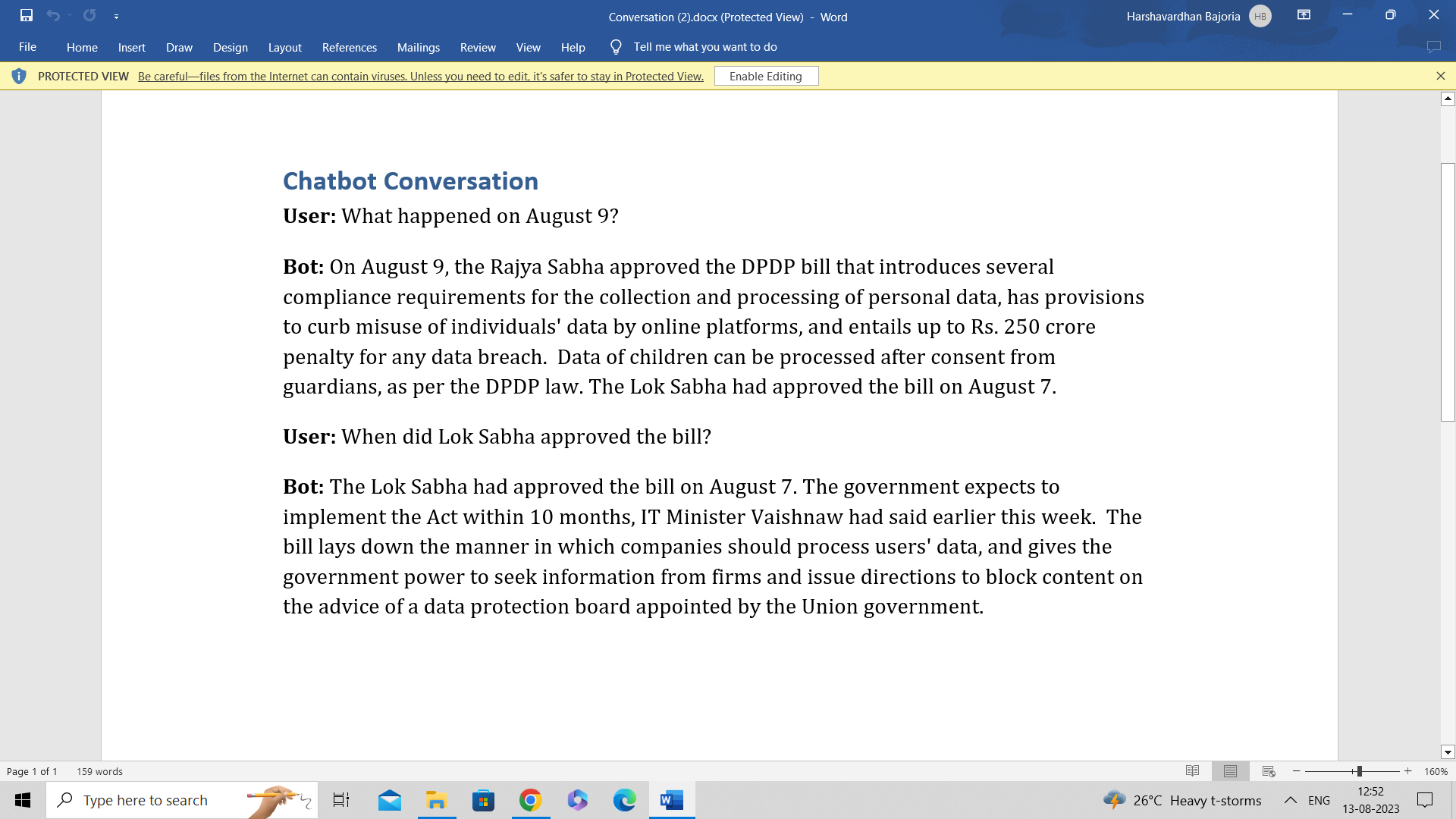Switch to Read Mode view
The width and height of the screenshot is (1456, 819).
[1192, 771]
